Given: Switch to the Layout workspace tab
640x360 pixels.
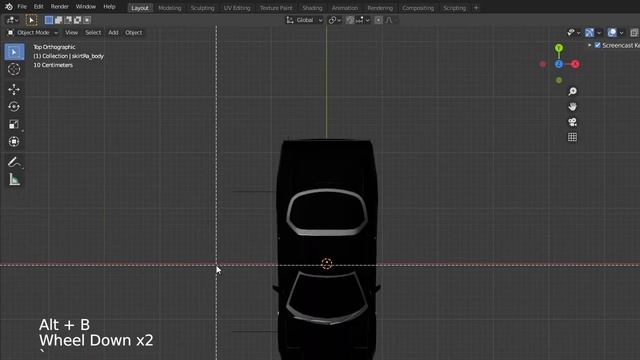Looking at the screenshot, I should pos(140,8).
